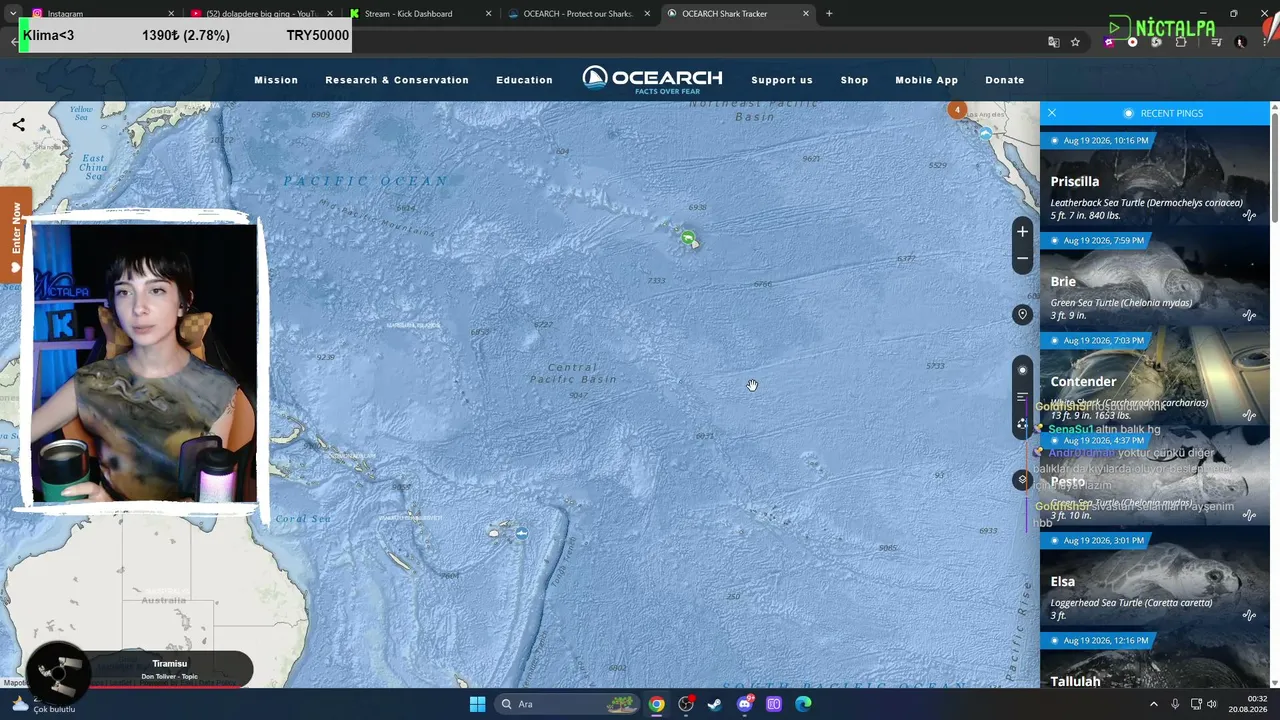Show hidden system tray icons

1154,704
